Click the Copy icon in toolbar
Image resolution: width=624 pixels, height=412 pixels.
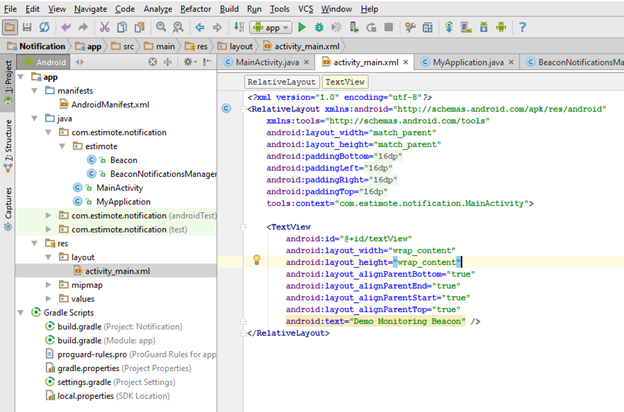pyautogui.click(x=122, y=27)
